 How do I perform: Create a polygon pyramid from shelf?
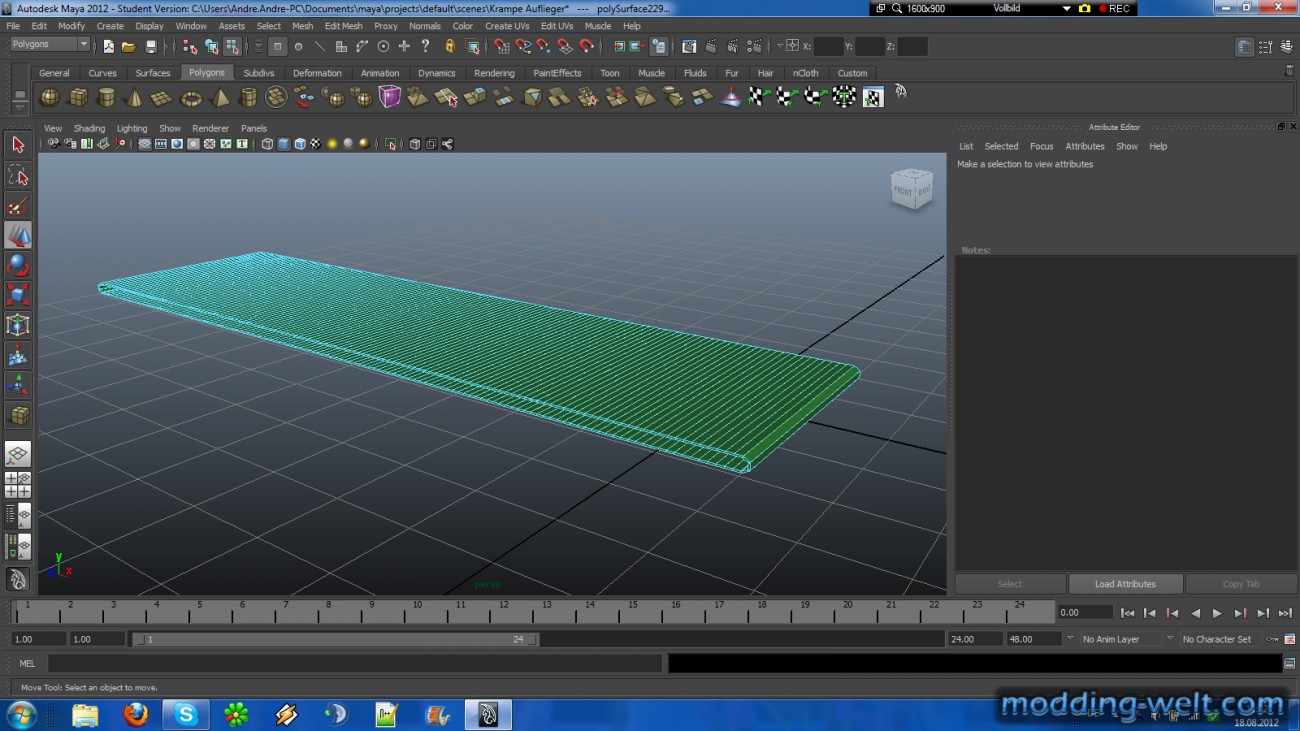219,97
